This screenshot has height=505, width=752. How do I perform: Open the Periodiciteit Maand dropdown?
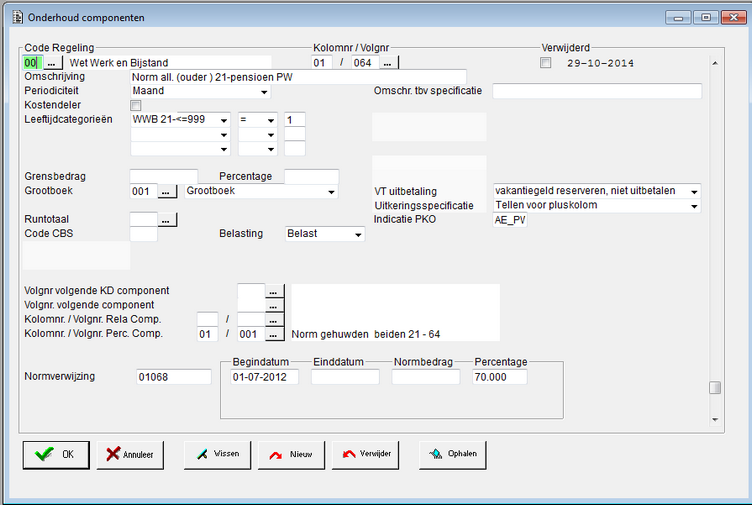click(x=264, y=92)
